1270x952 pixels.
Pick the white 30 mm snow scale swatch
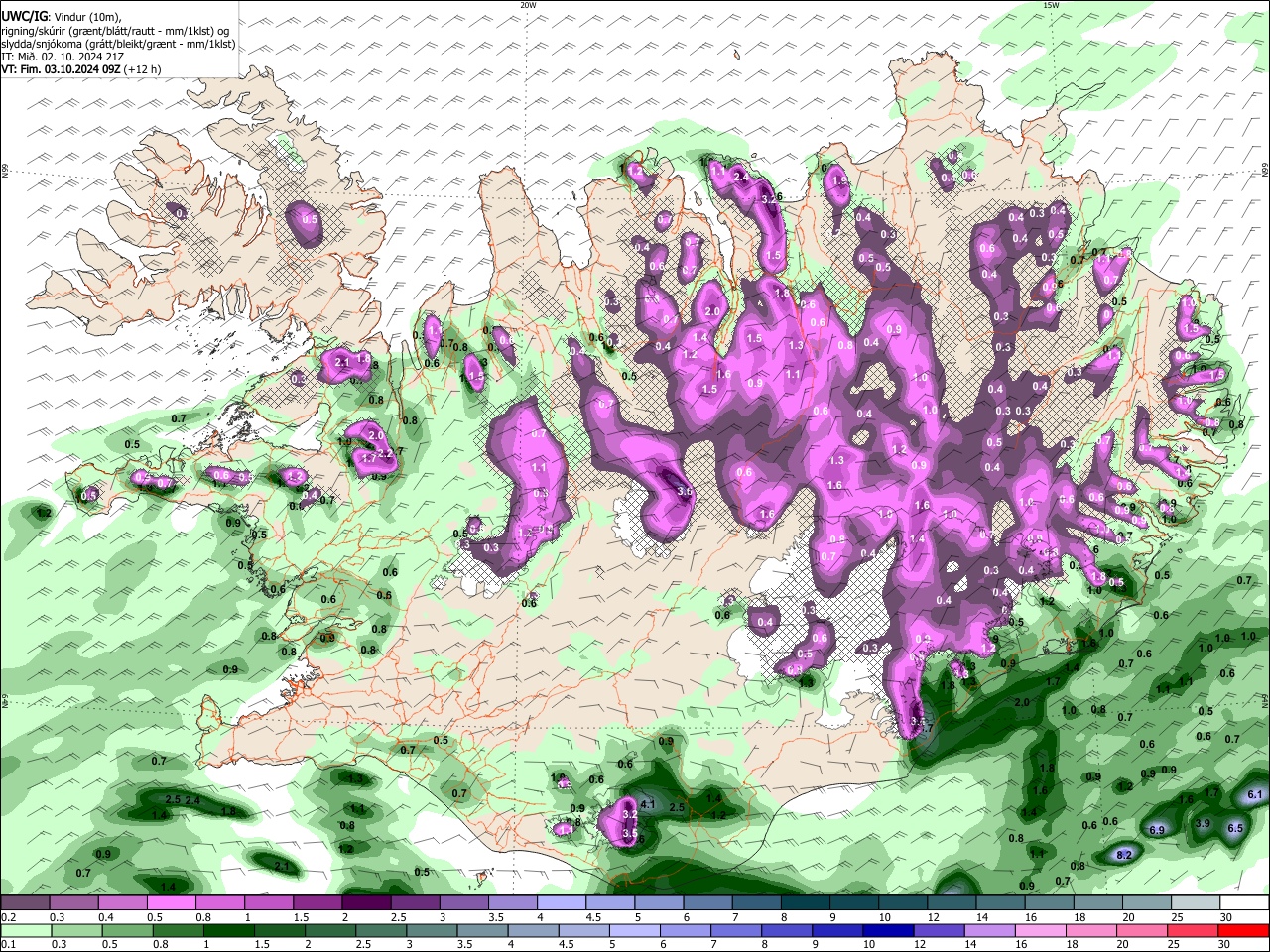1245,903
